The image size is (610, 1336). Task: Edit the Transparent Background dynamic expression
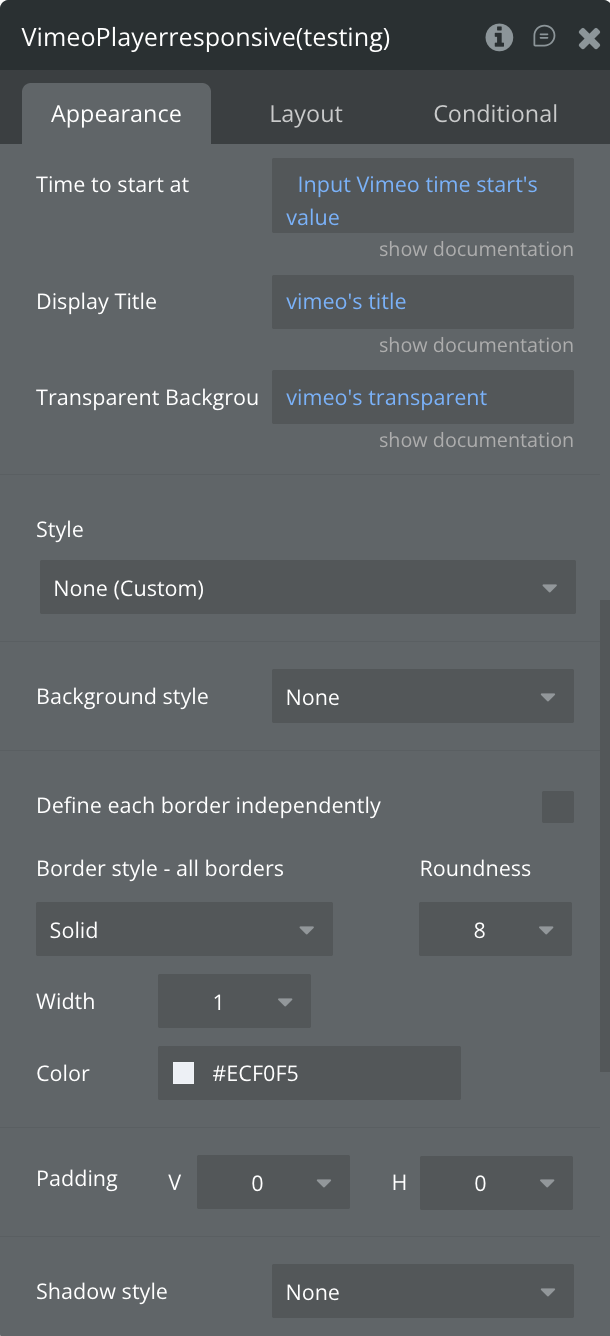(x=422, y=398)
